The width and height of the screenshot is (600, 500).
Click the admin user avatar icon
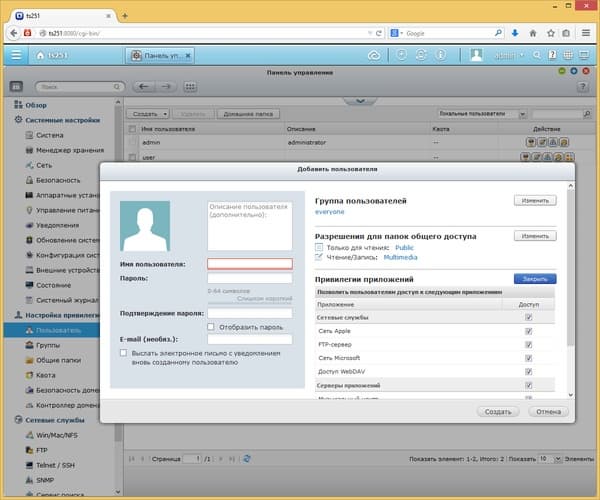476,55
